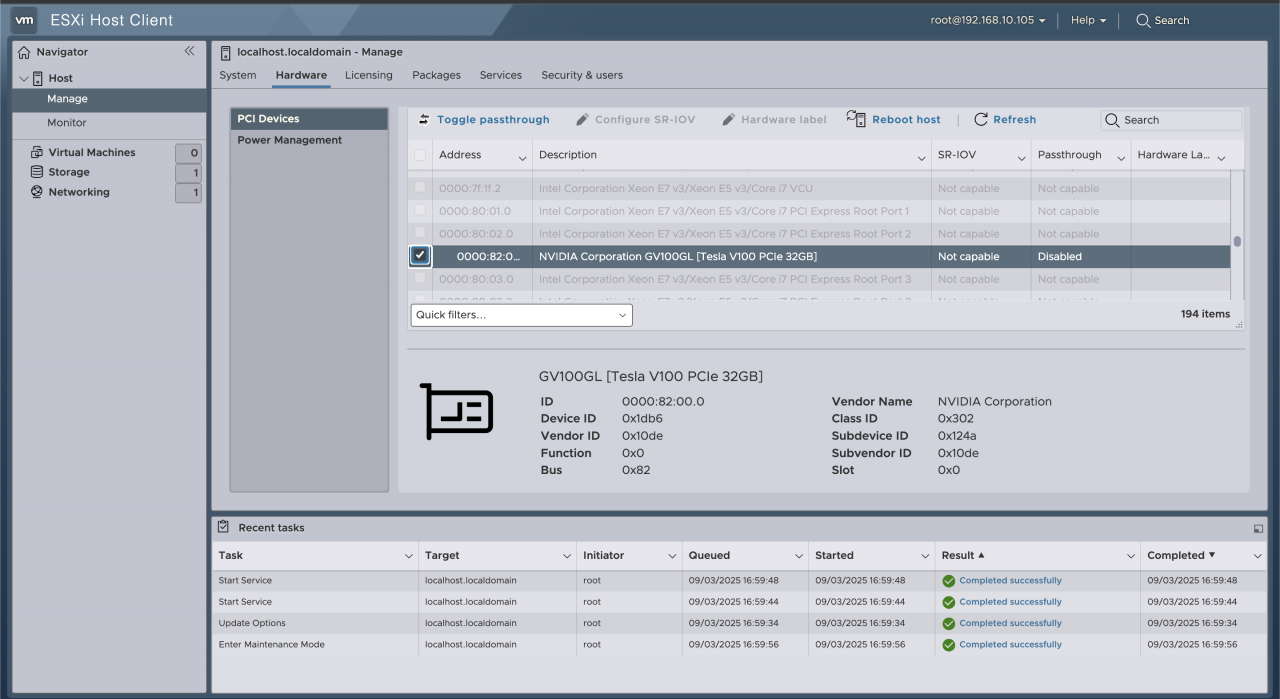This screenshot has width=1280, height=699.
Task: Open the Target column dropdown in Recent tasks
Action: [x=568, y=556]
